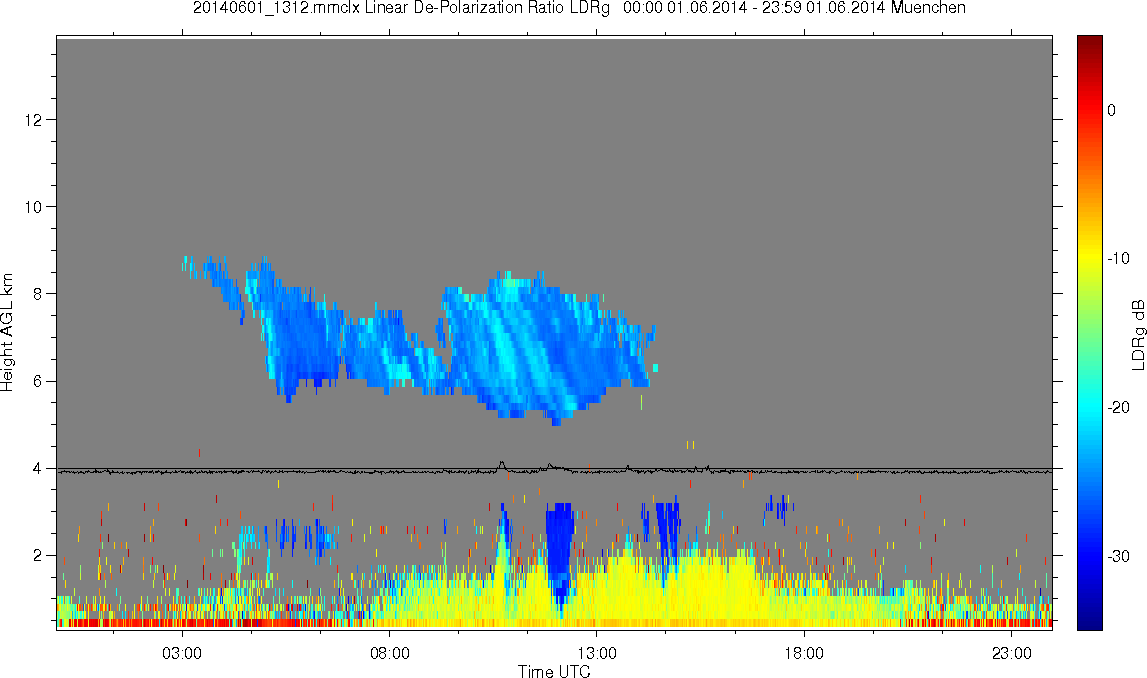Click the 18:00 time tick label

pyautogui.click(x=804, y=653)
